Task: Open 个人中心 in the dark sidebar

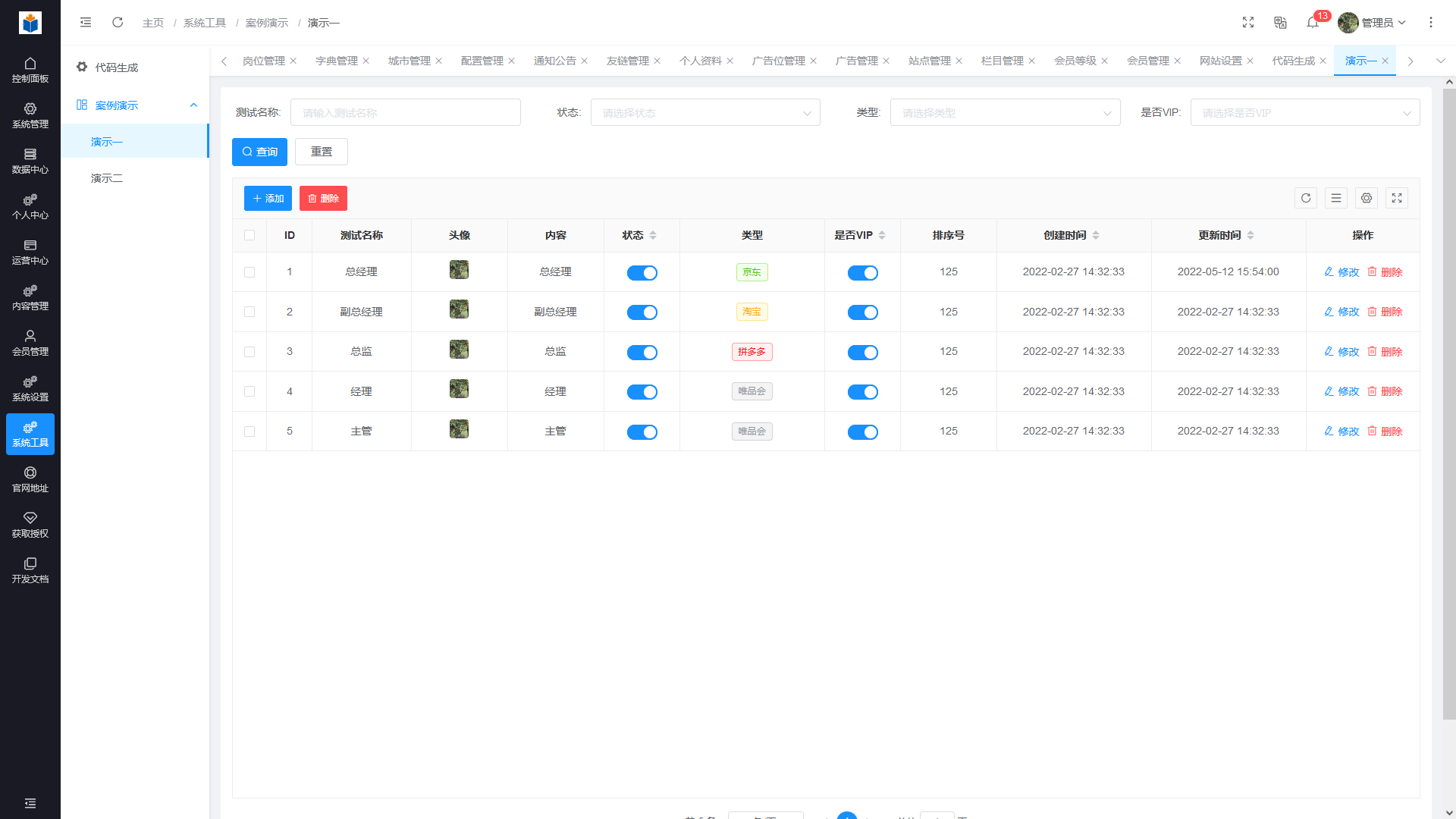Action: point(30,206)
